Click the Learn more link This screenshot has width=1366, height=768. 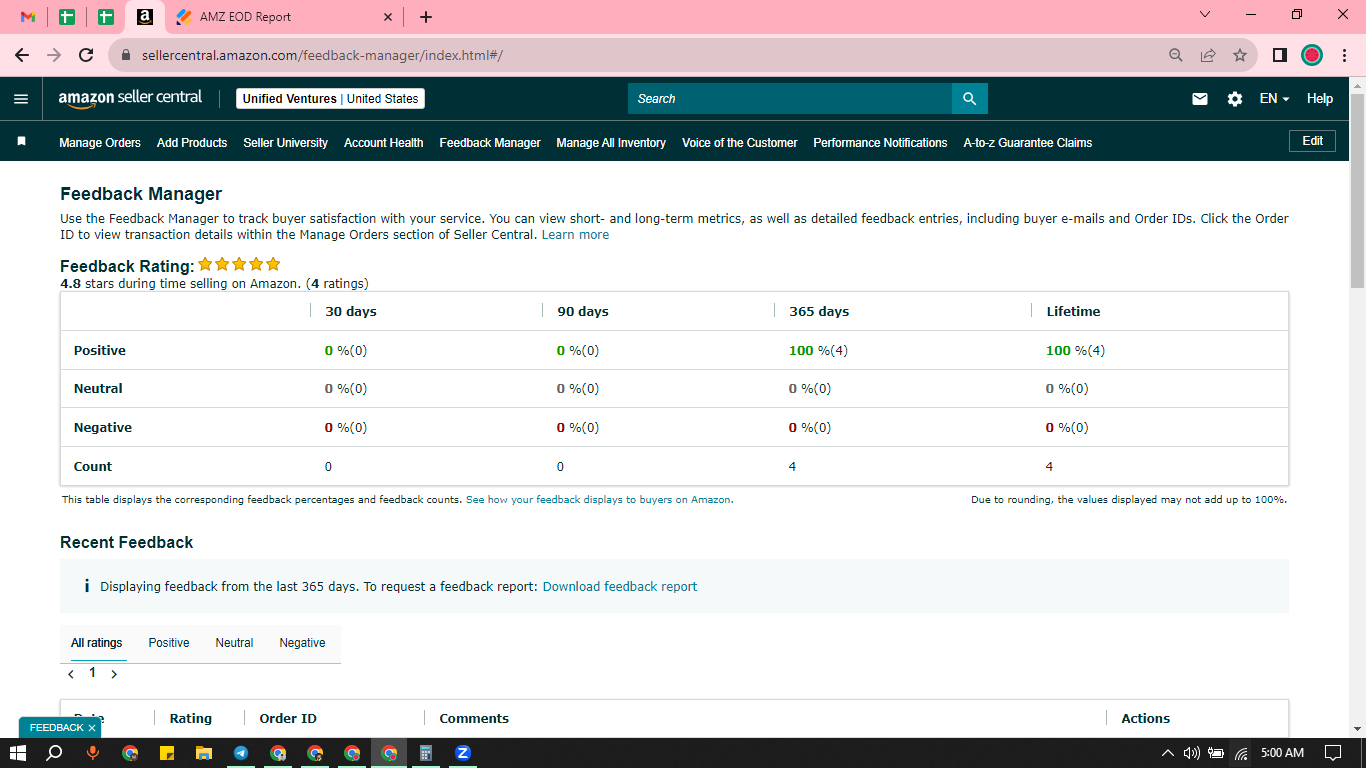pos(575,235)
